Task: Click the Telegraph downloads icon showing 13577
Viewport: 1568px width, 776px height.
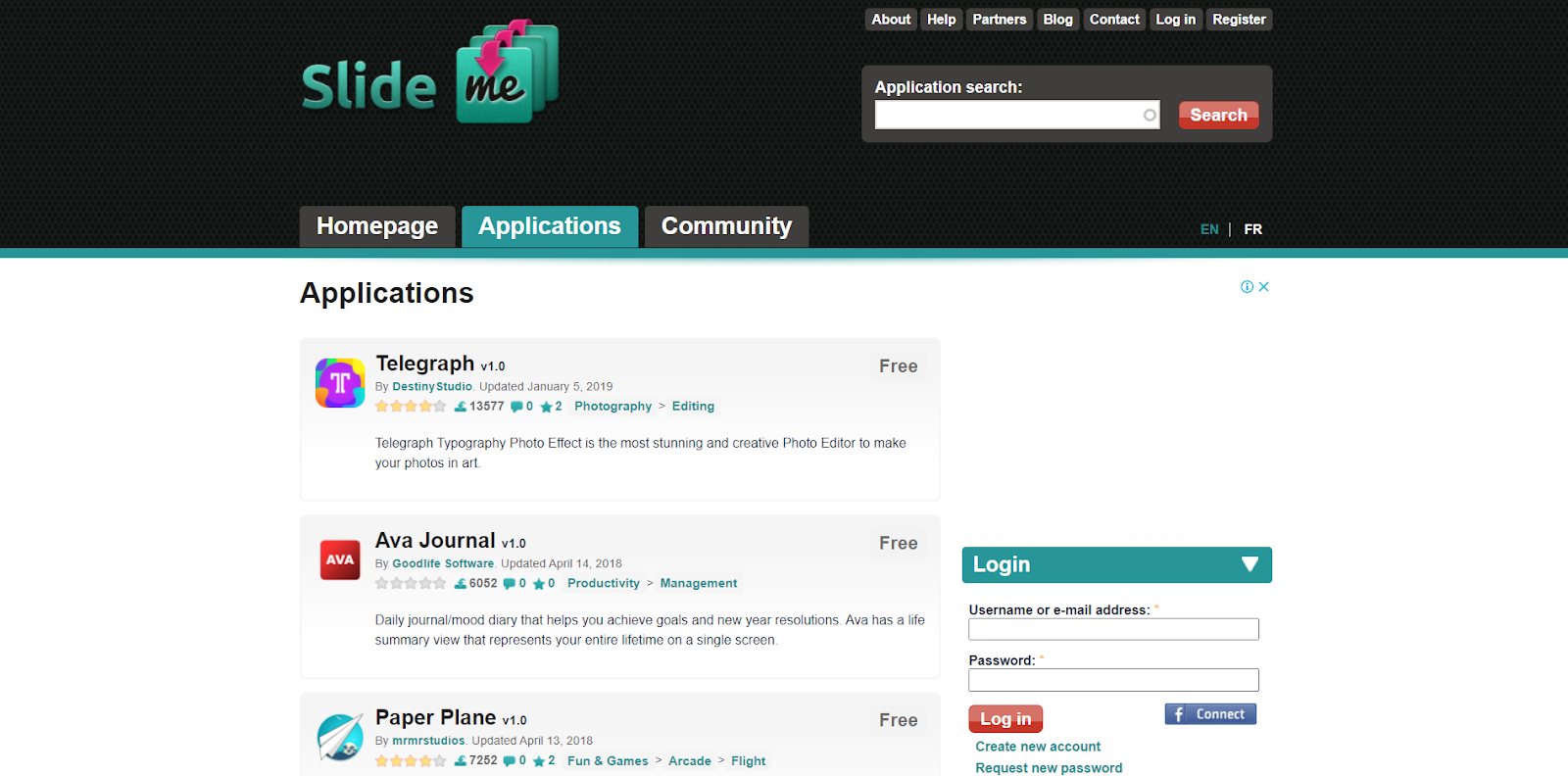Action: (461, 407)
